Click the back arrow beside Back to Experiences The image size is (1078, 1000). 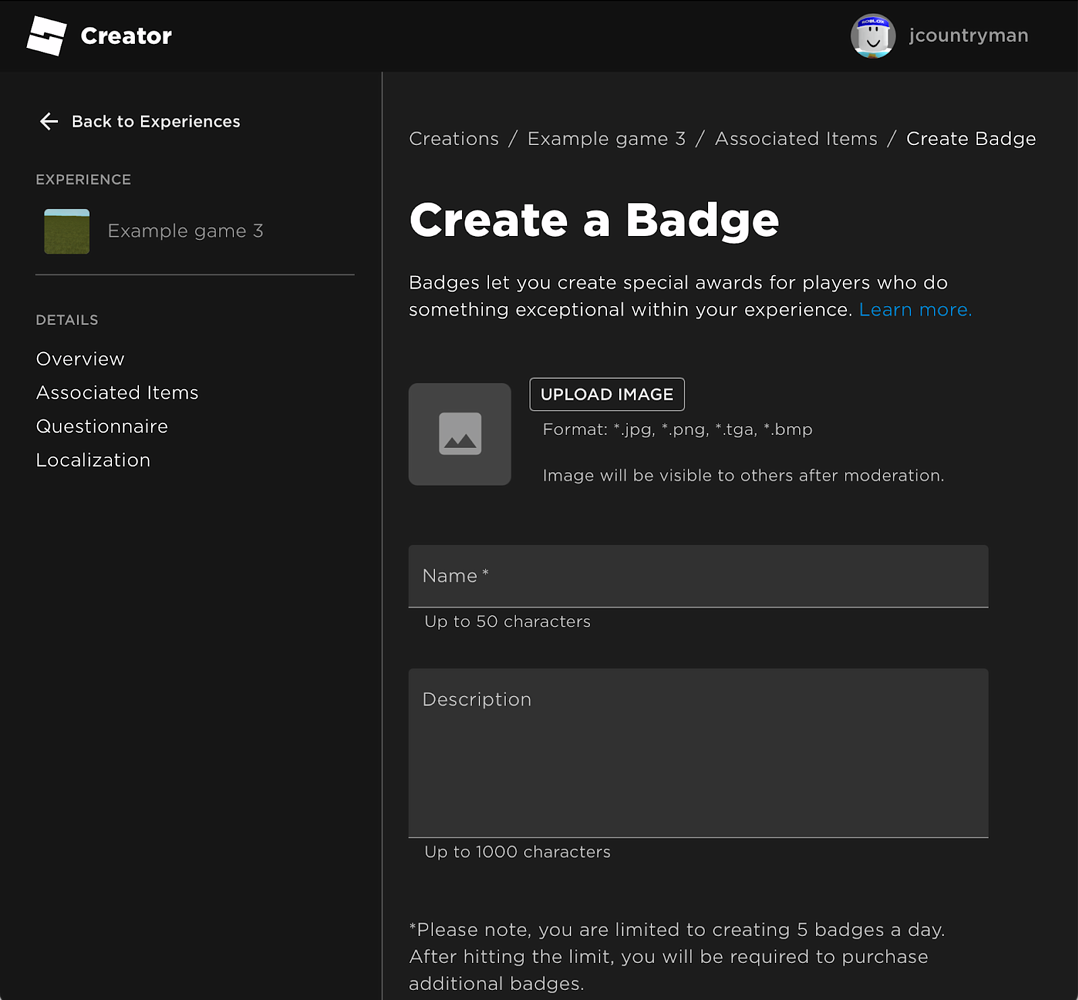tap(48, 121)
